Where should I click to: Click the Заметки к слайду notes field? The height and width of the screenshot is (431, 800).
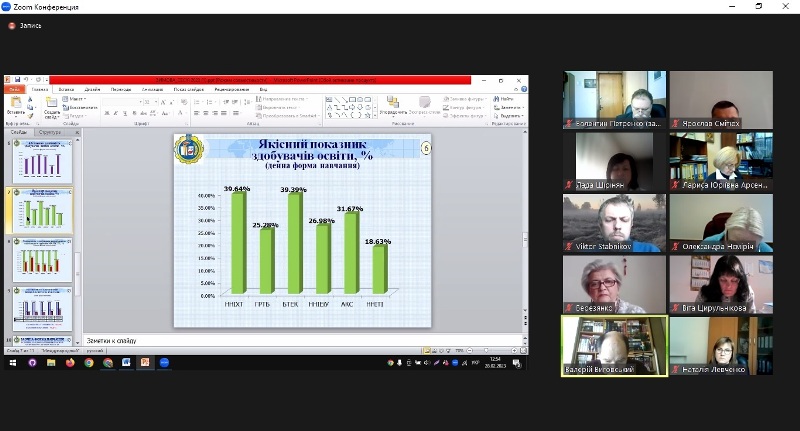(x=302, y=341)
